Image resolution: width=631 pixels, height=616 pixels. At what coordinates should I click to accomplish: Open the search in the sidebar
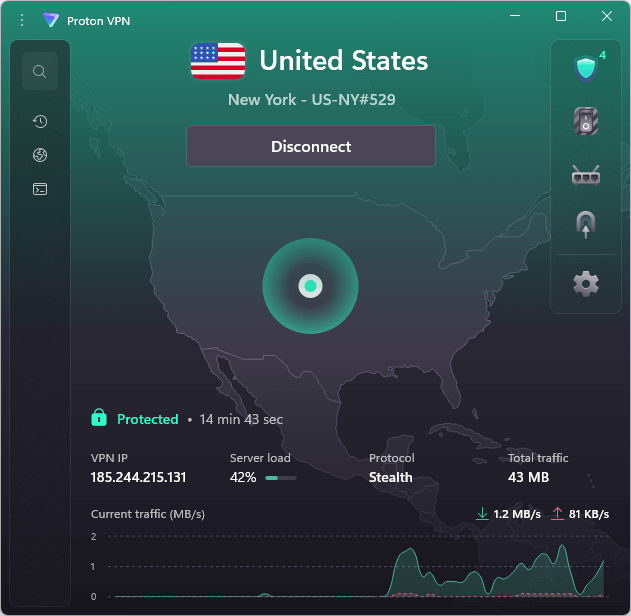coord(40,71)
